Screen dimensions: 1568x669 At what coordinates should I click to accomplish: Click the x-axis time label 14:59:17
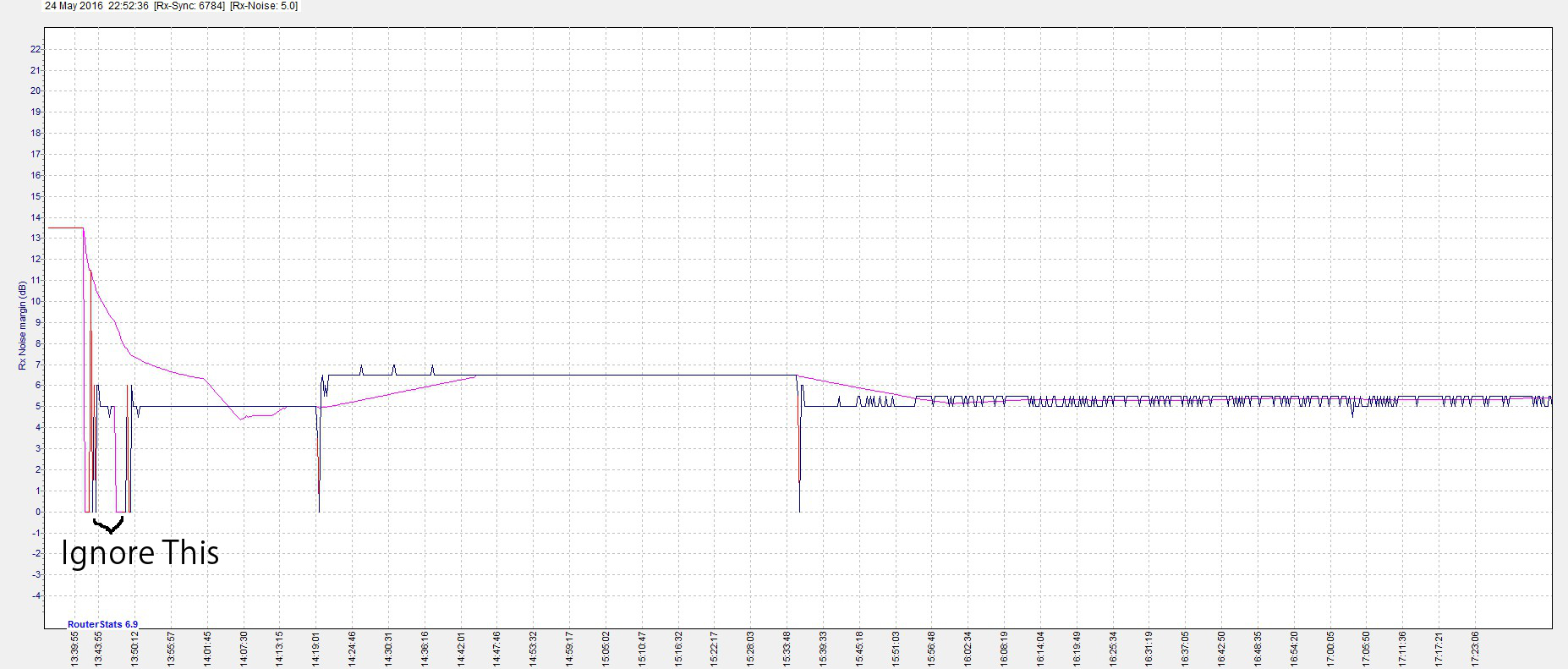(x=570, y=650)
